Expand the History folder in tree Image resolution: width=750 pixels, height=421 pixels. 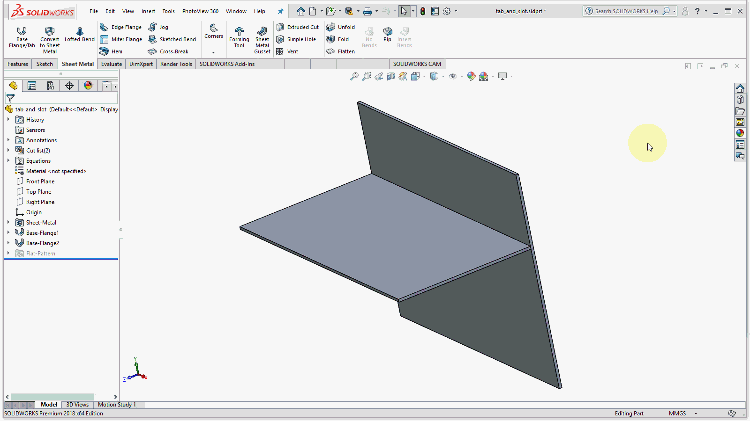8,120
